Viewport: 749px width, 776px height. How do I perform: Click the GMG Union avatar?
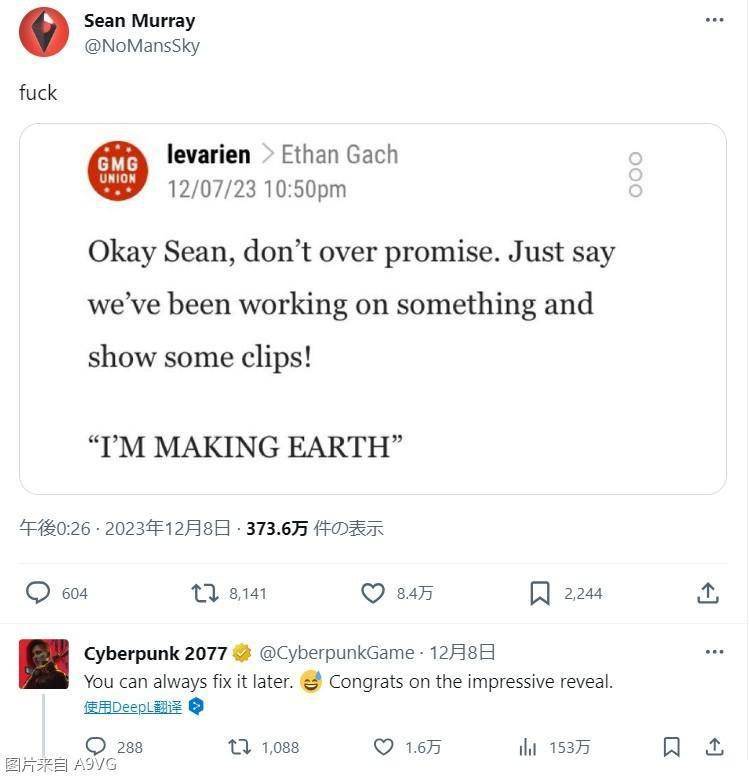pos(118,169)
